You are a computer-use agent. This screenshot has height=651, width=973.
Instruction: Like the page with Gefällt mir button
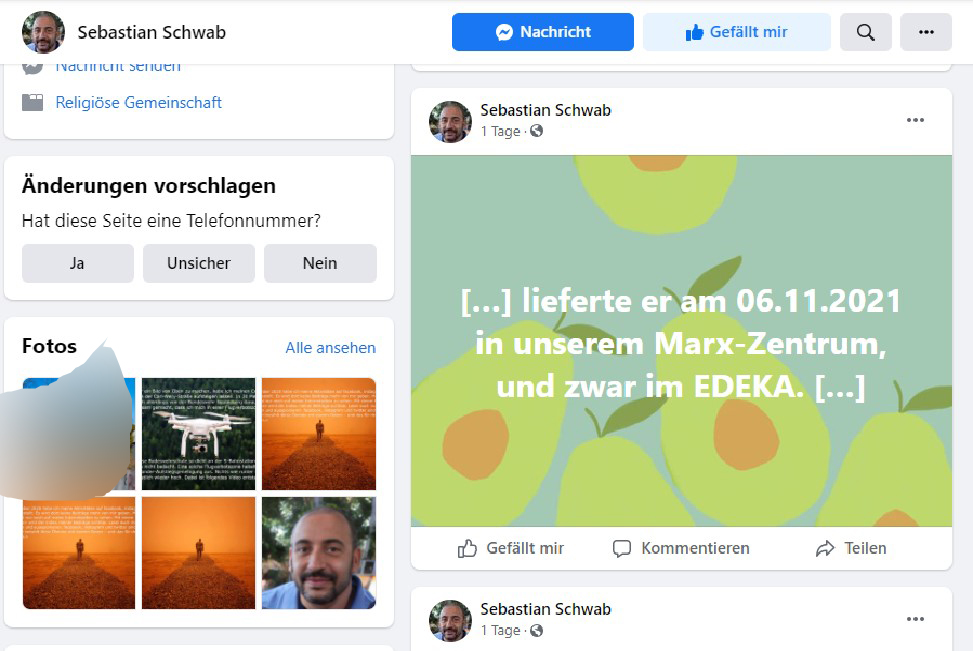[737, 32]
